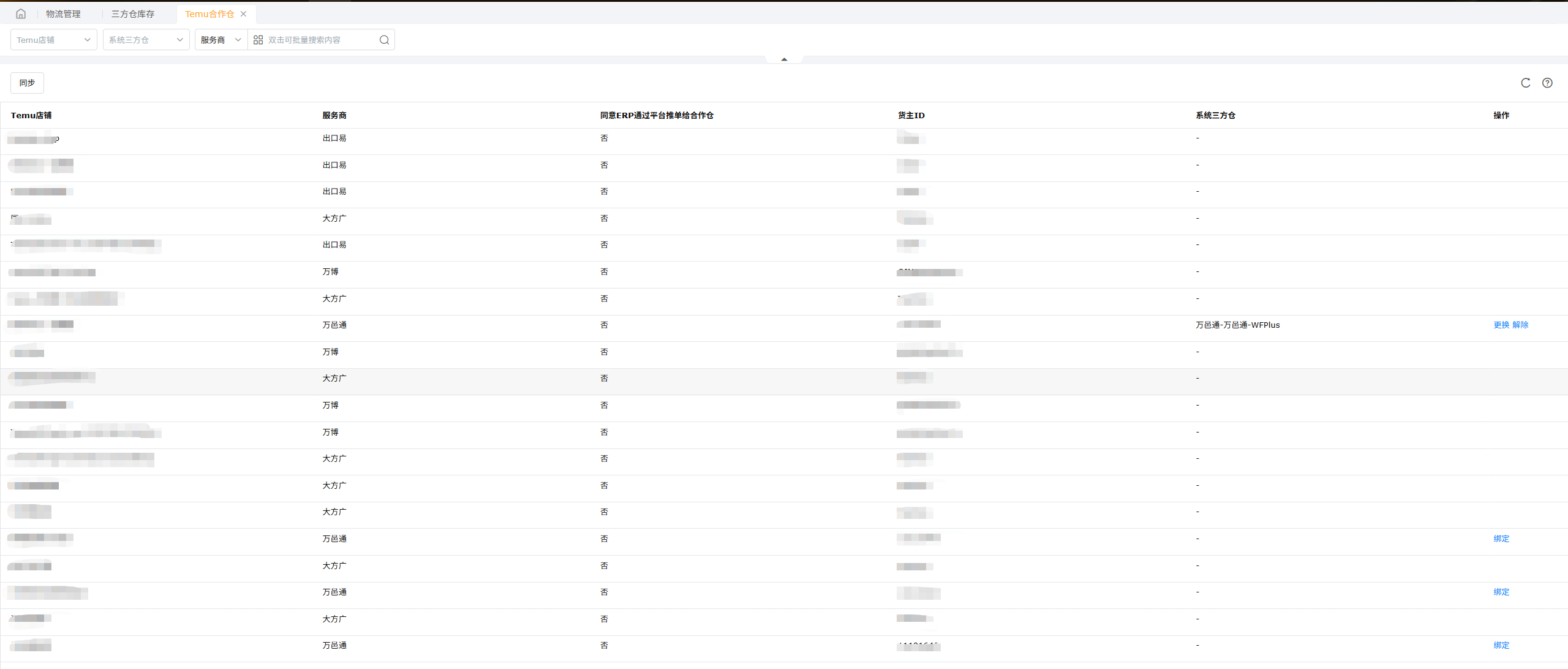Open the help question mark icon
This screenshot has width=1568, height=669.
1547,83
